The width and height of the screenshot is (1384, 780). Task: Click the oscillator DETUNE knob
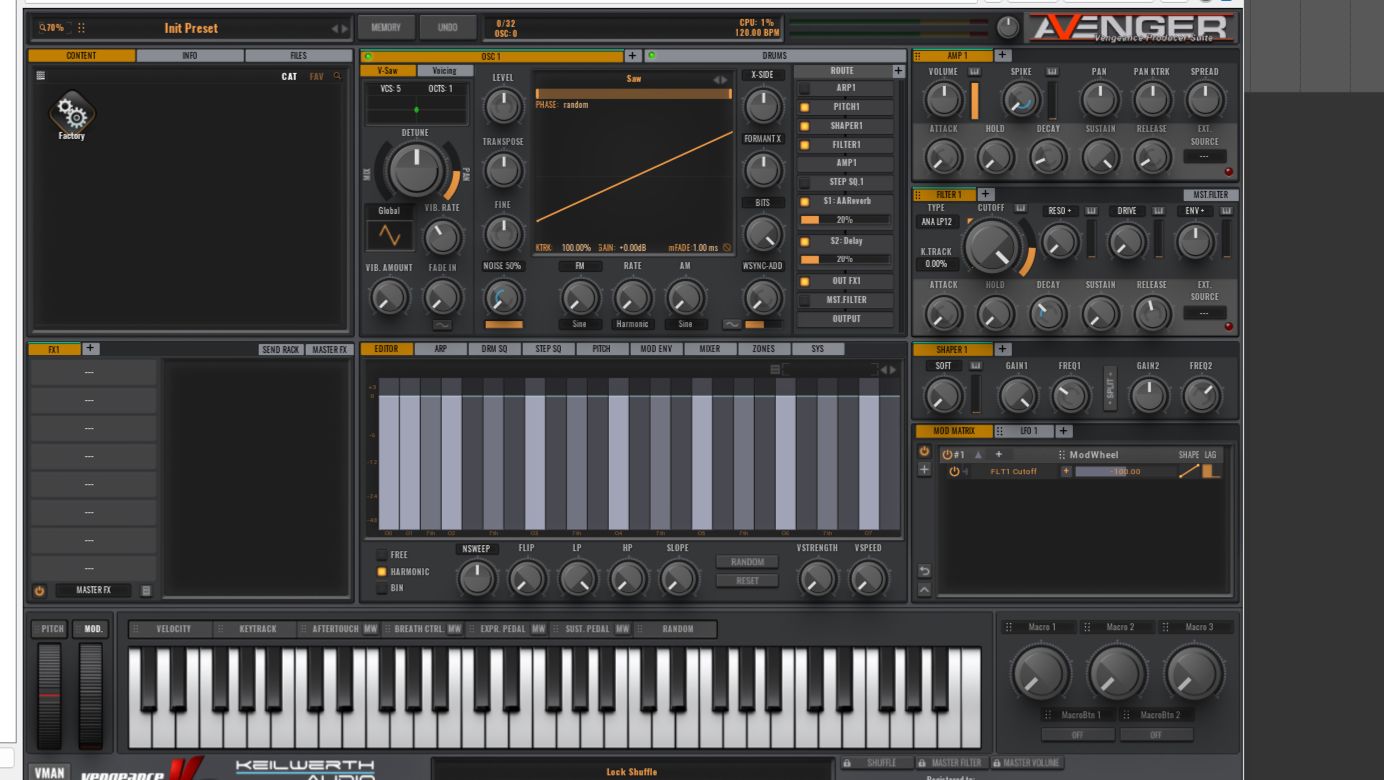pos(417,170)
